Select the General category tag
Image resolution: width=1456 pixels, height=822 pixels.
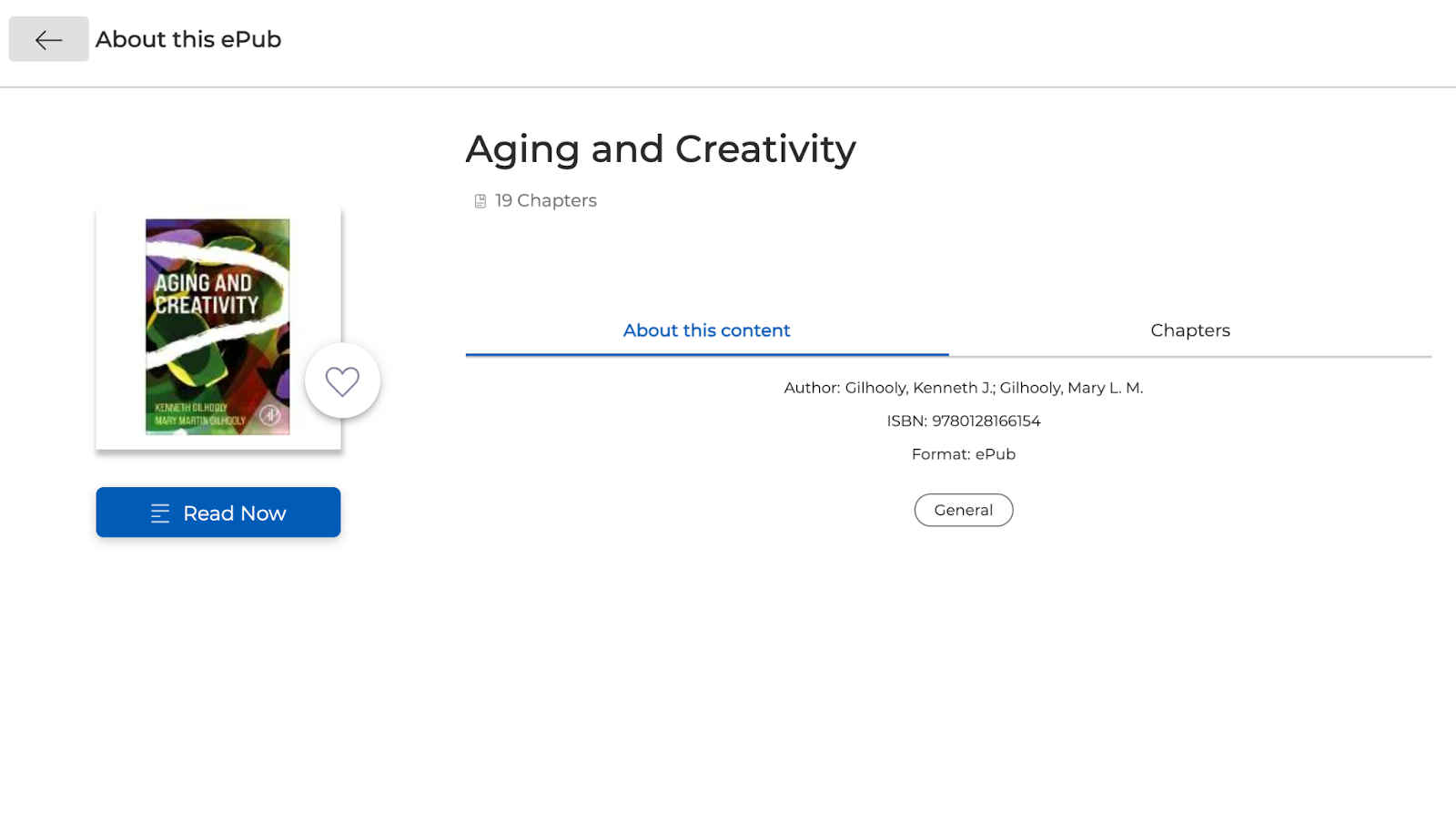click(x=963, y=510)
